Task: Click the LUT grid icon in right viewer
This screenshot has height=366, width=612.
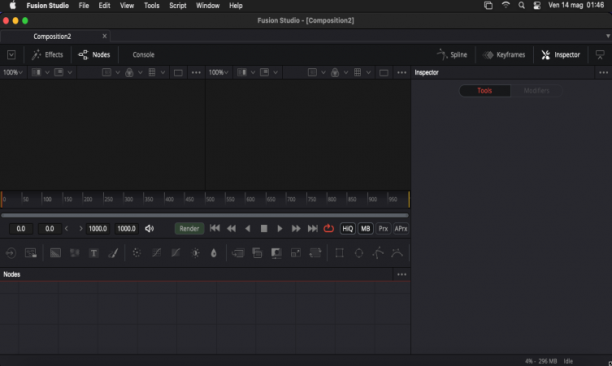Action: click(357, 72)
